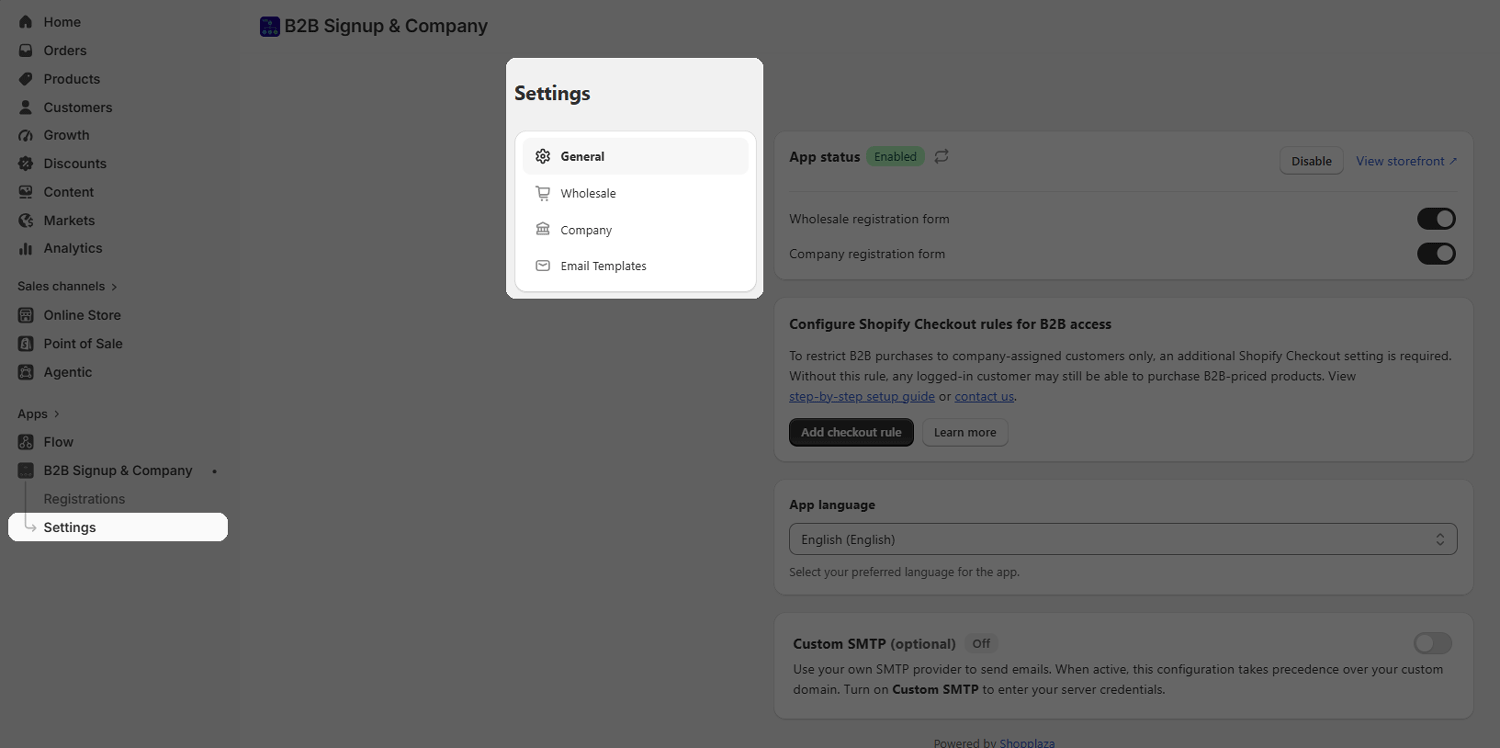This screenshot has height=748, width=1500.
Task: Click the B2B Signup & Company sidebar icon
Action: click(26, 470)
